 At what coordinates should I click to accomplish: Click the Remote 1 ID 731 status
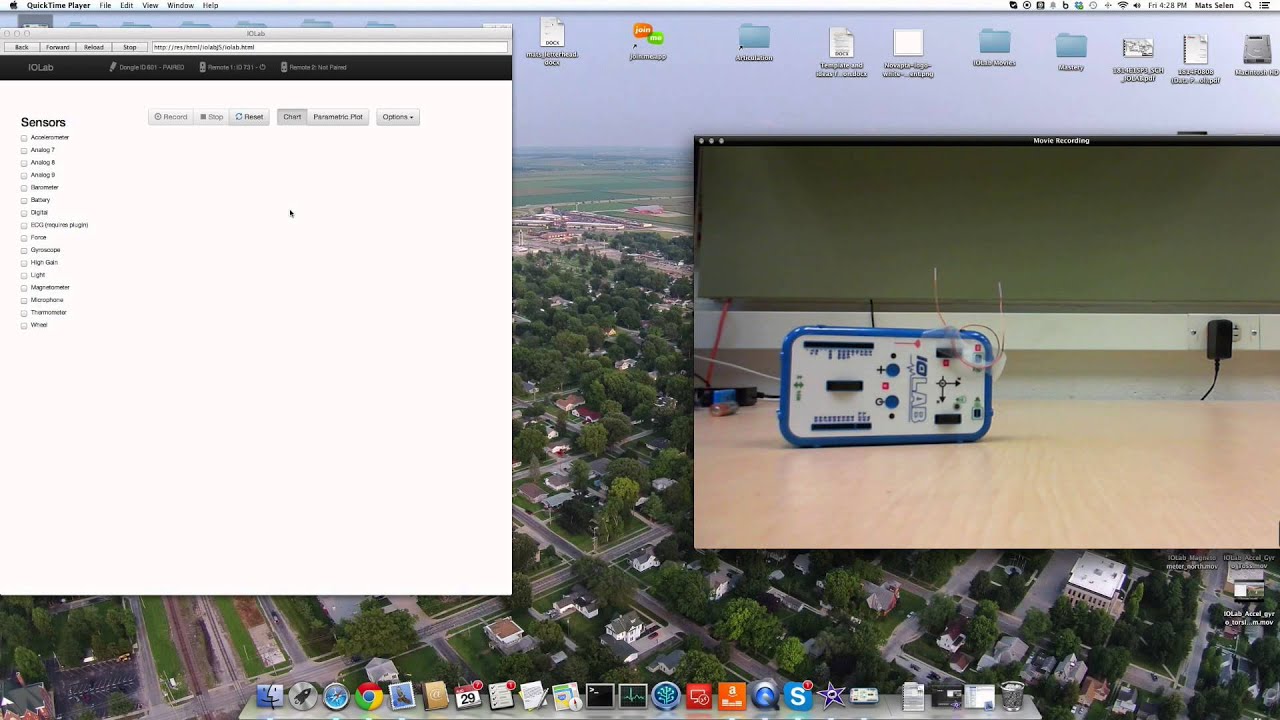pos(232,67)
